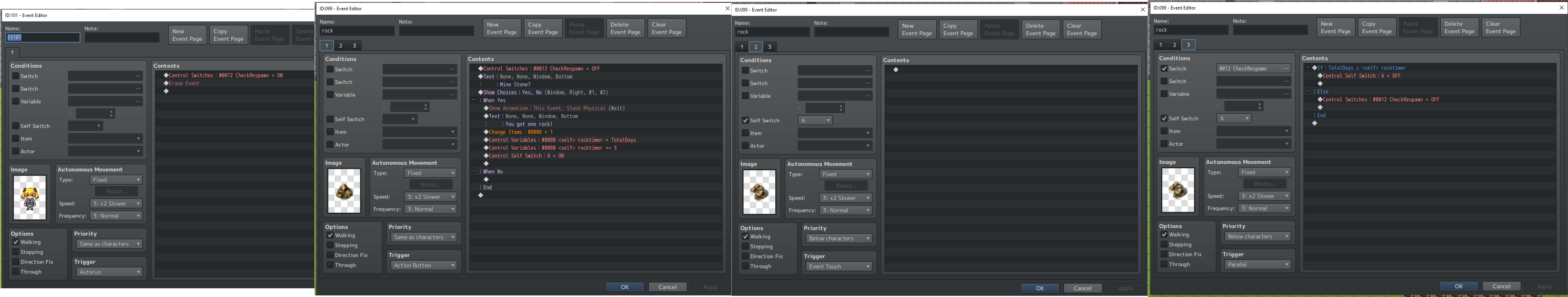Open the Event Touch trigger dropdown
This screenshot has height=297, width=1568.
(x=839, y=267)
